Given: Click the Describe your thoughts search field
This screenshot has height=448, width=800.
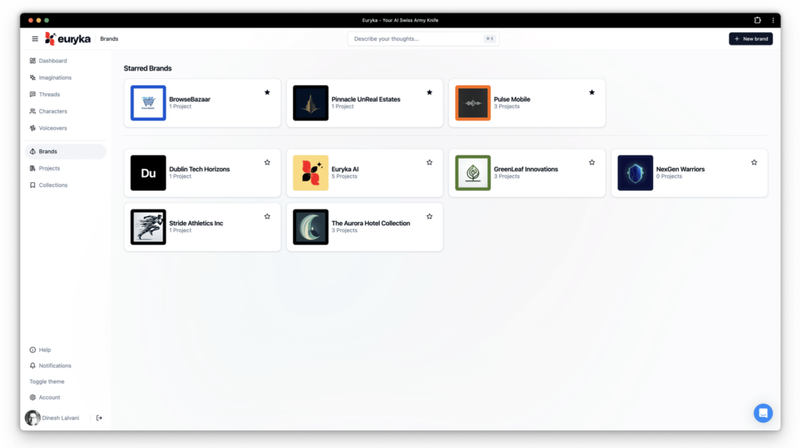Looking at the screenshot, I should pos(423,39).
